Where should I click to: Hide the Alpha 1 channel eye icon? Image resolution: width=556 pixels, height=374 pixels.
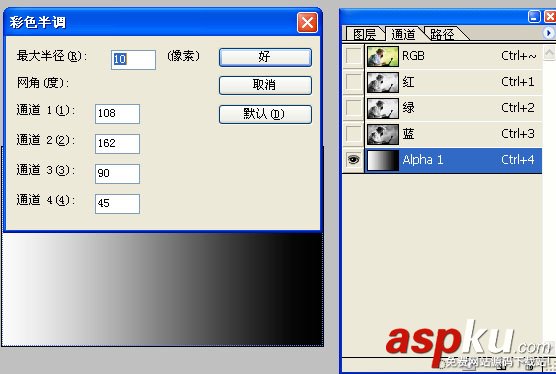[x=354, y=160]
